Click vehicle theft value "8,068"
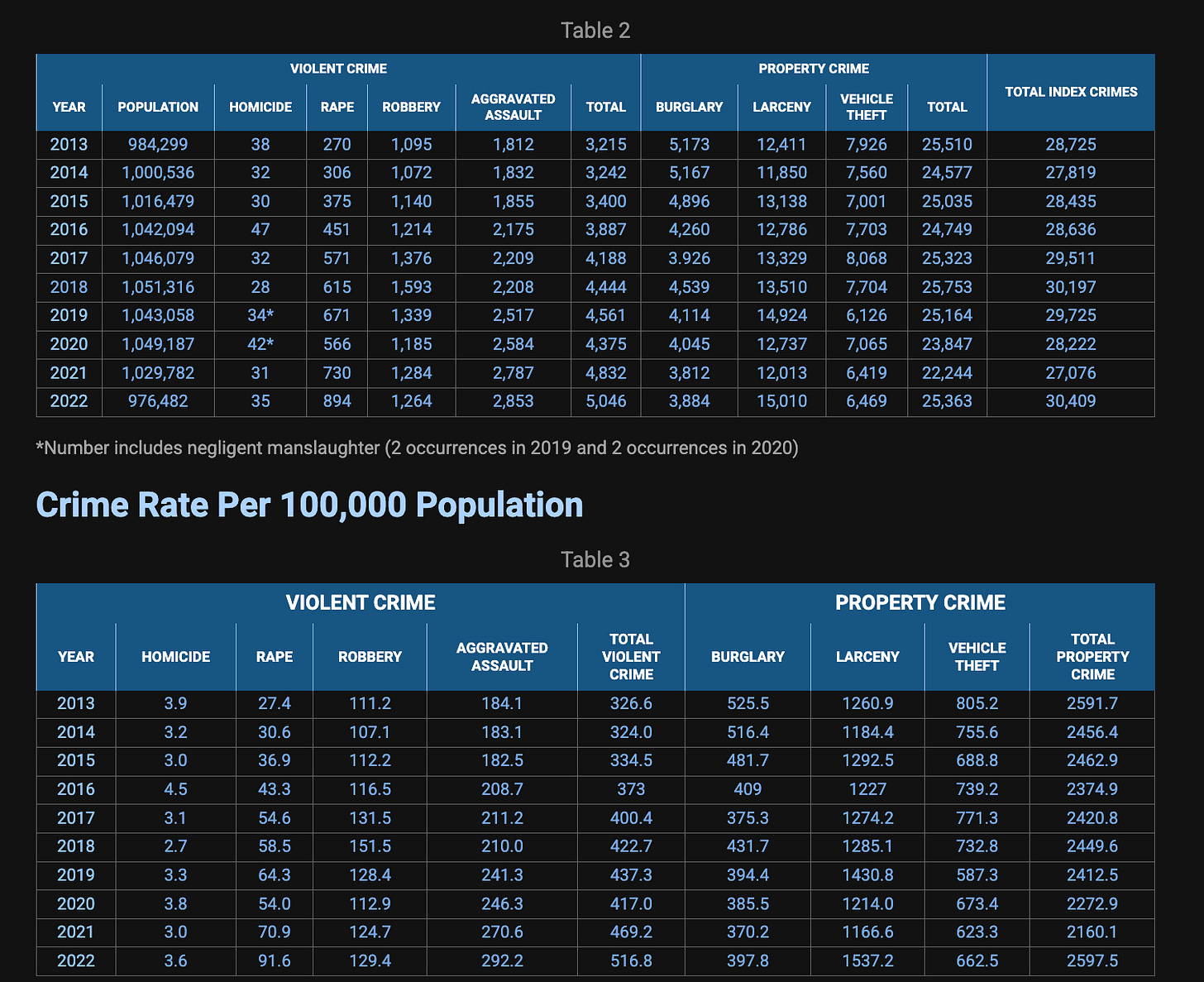 coord(867,258)
